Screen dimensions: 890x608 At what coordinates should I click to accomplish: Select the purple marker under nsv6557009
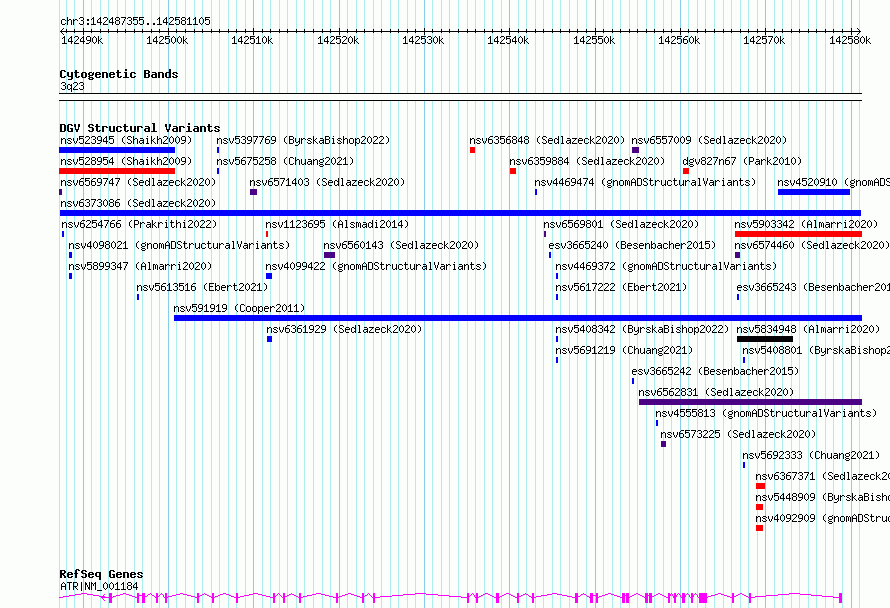[635, 150]
